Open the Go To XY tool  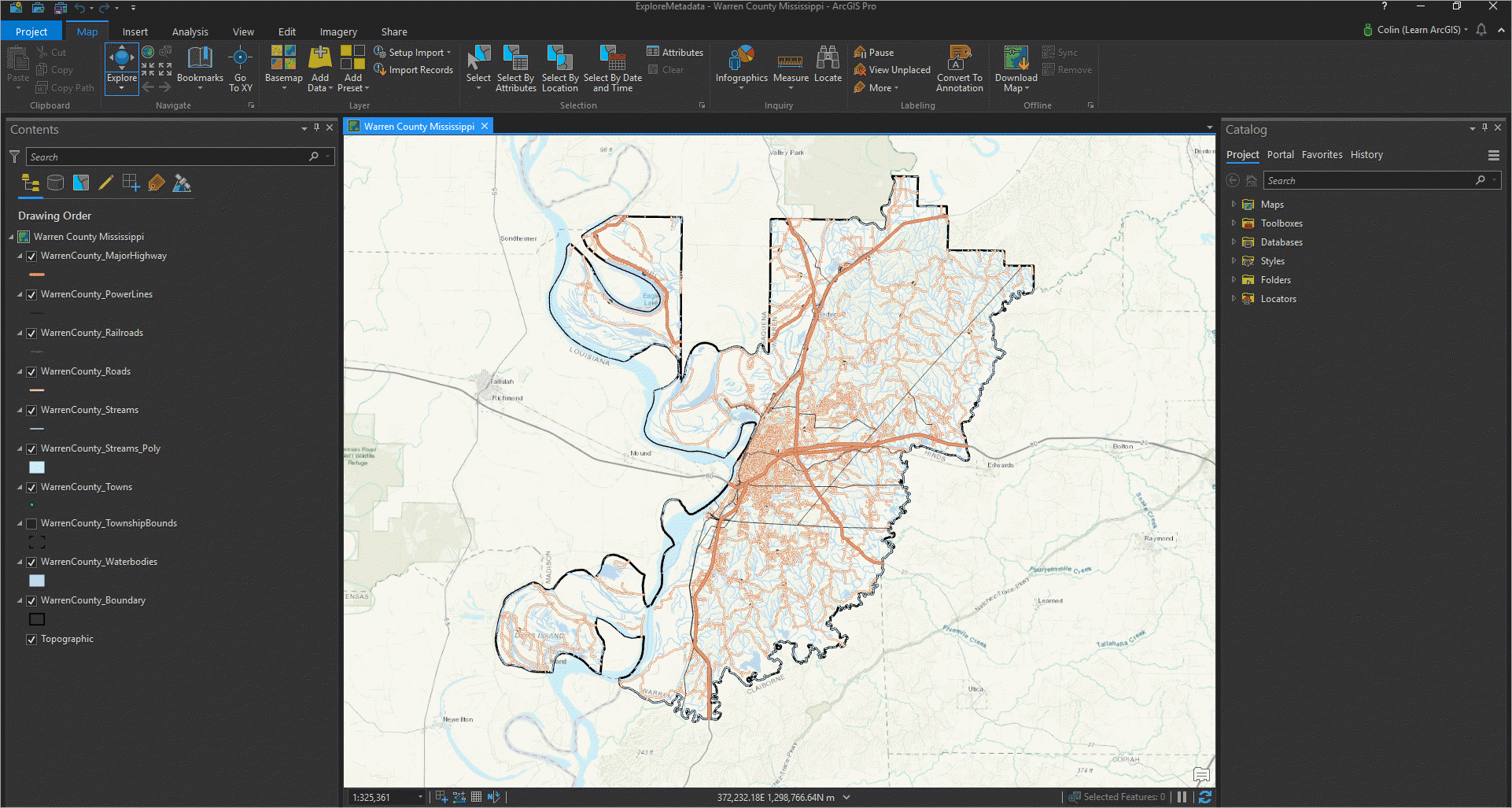coord(240,68)
